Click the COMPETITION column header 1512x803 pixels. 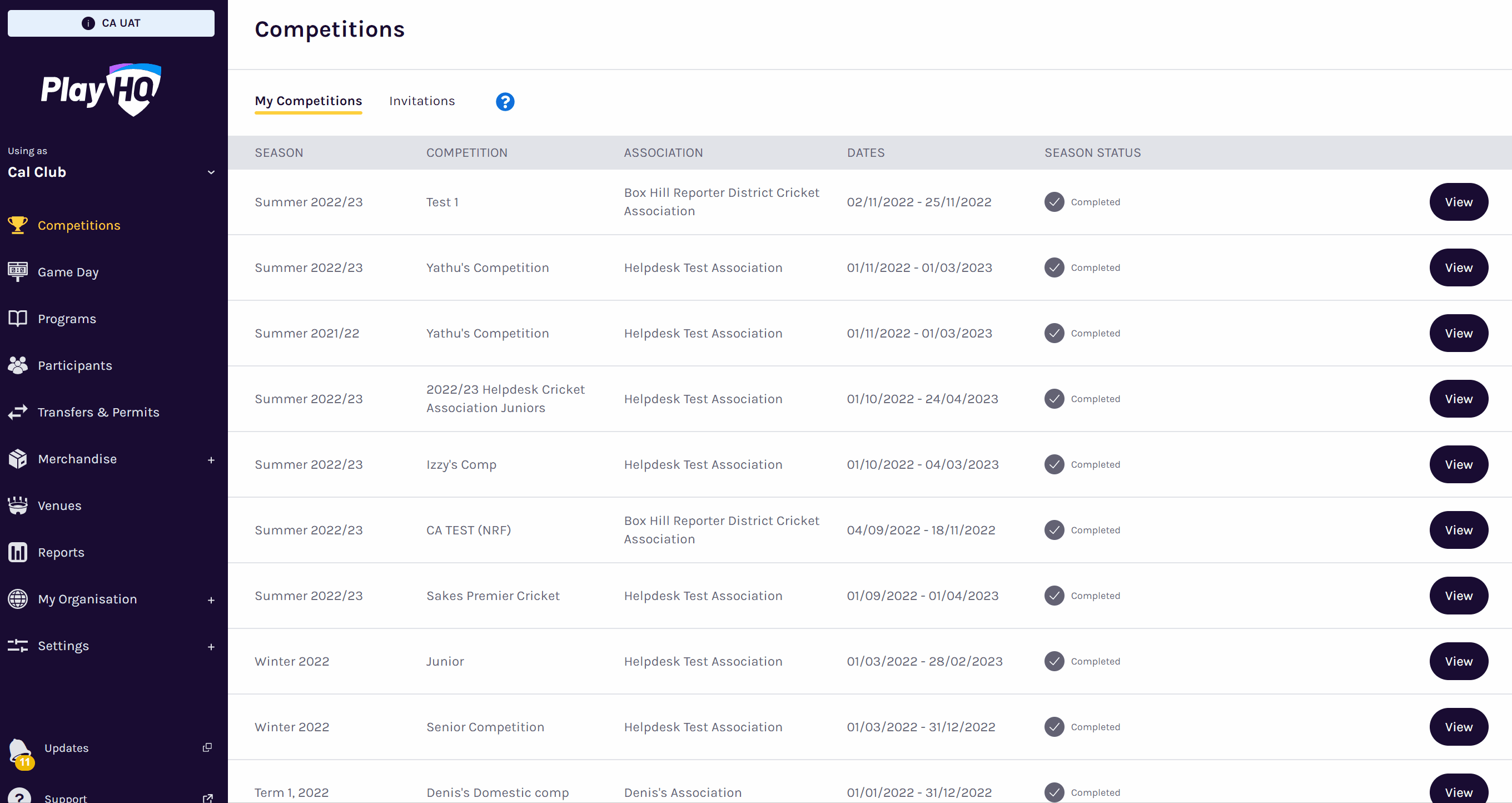(466, 152)
